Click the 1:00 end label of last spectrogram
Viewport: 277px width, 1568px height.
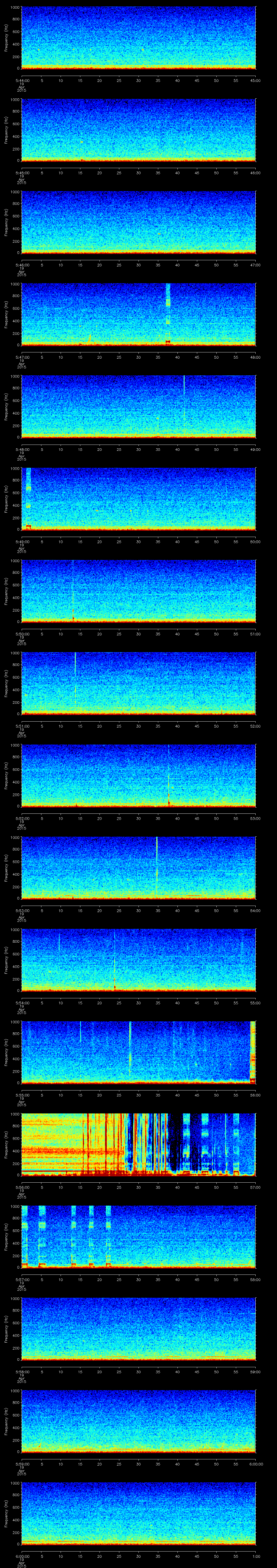coord(256,1556)
